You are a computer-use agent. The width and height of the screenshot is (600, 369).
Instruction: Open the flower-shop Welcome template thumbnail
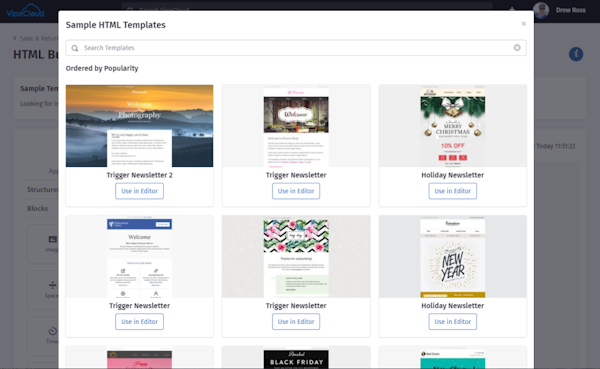click(296, 126)
